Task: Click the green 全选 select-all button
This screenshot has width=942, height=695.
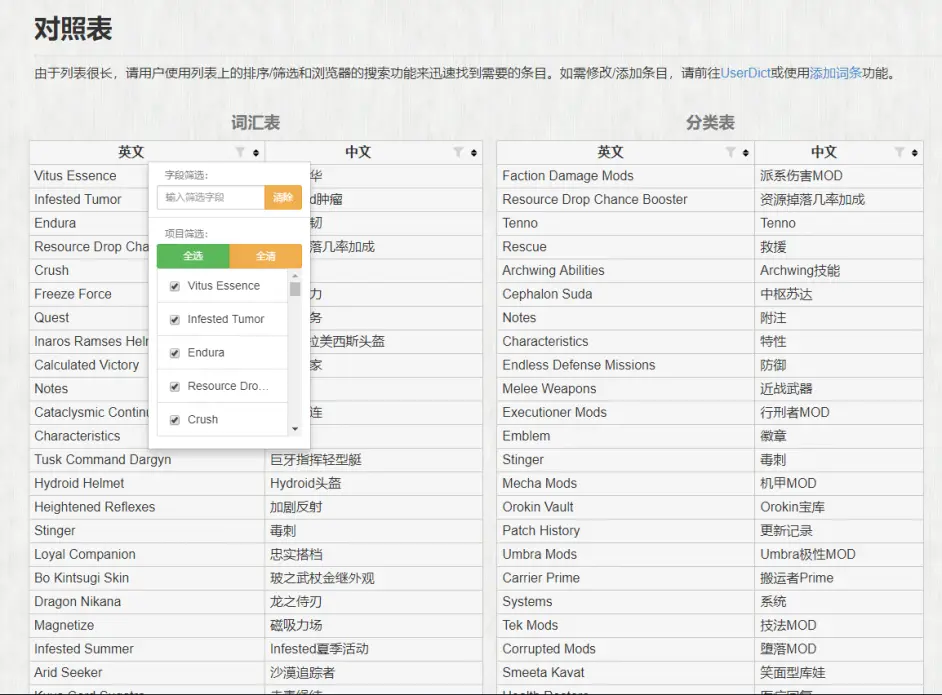Action: pos(193,256)
